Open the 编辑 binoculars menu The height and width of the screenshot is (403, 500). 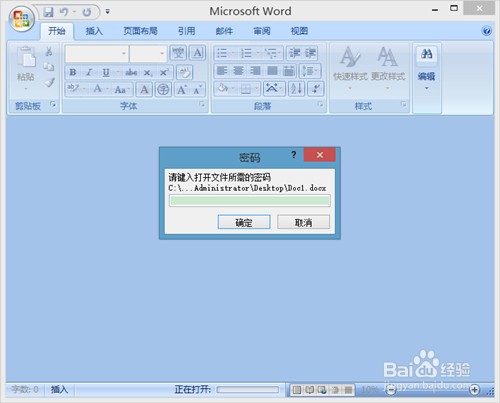pyautogui.click(x=427, y=68)
